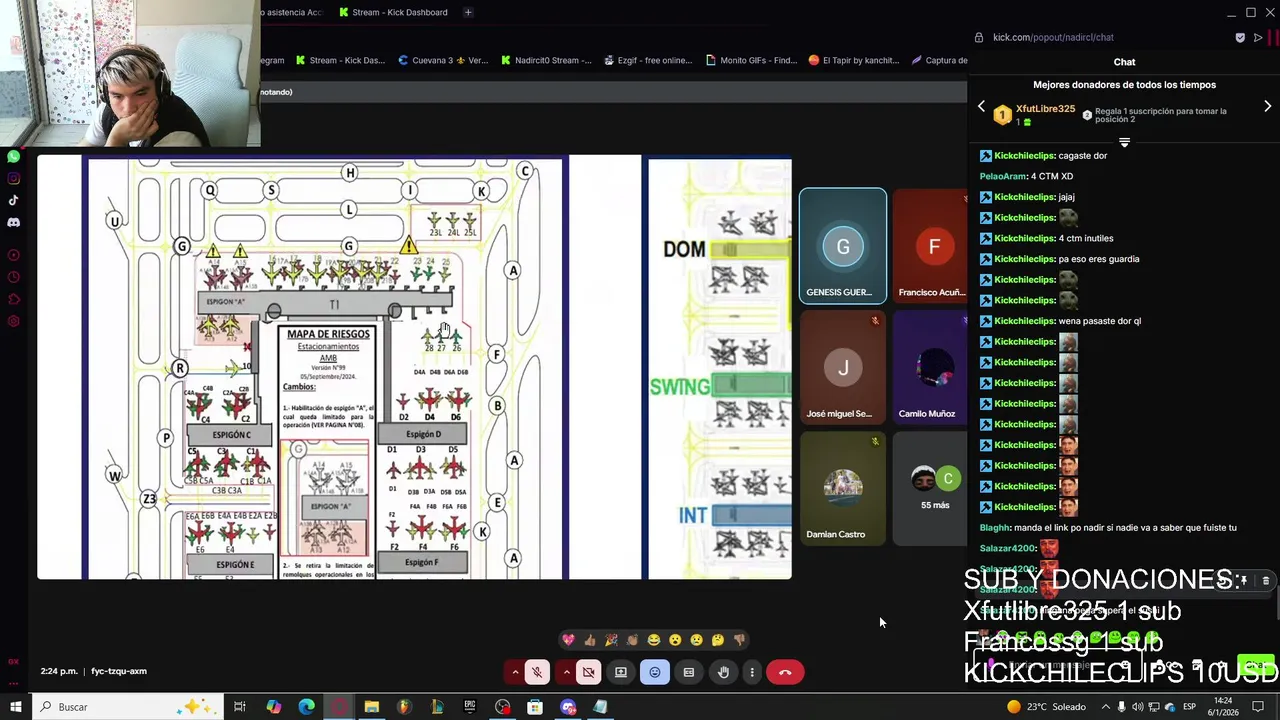Open TikTok from the browser sidebar

pos(14,200)
